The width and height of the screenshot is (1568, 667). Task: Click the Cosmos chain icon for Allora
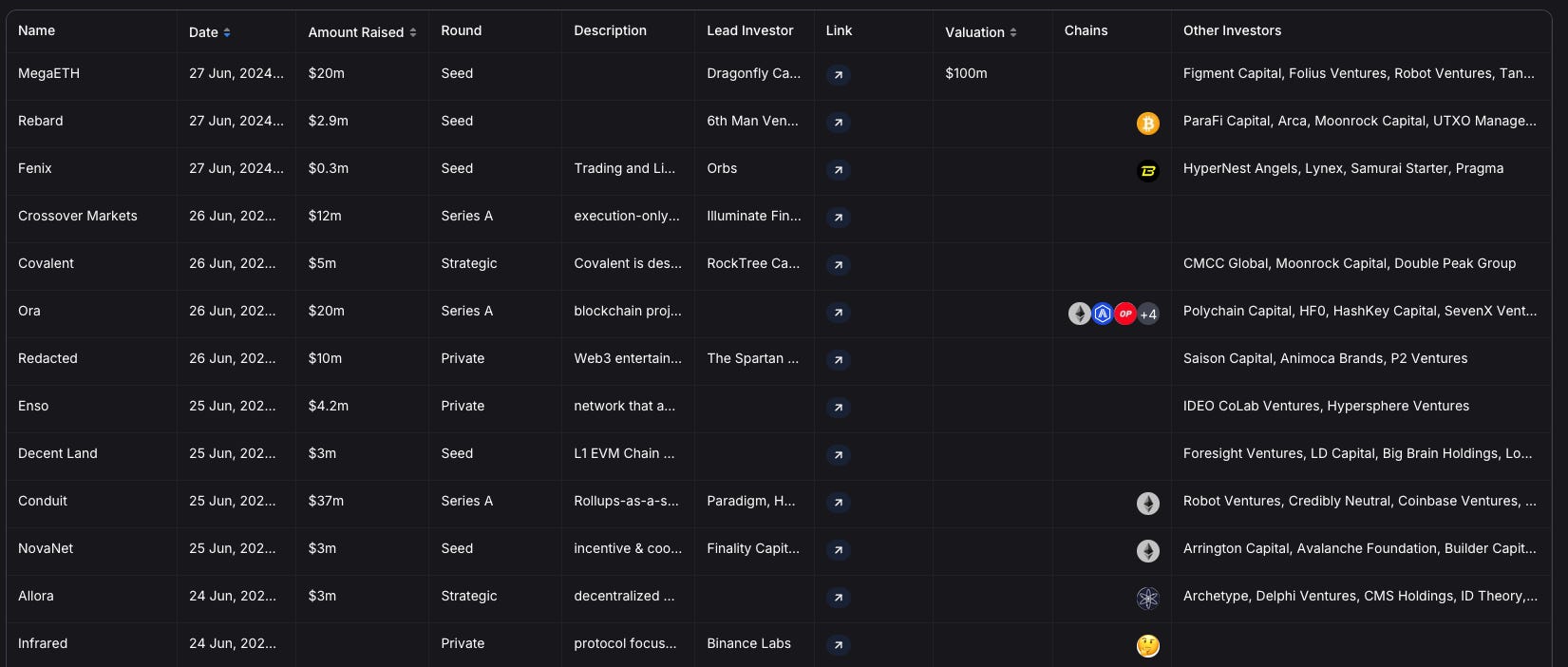tap(1148, 599)
